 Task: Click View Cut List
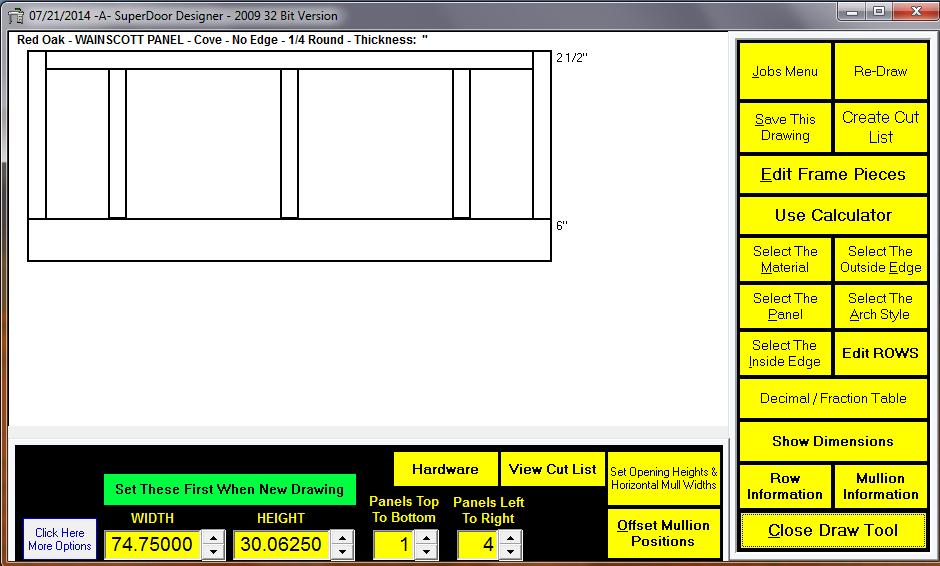pos(553,469)
